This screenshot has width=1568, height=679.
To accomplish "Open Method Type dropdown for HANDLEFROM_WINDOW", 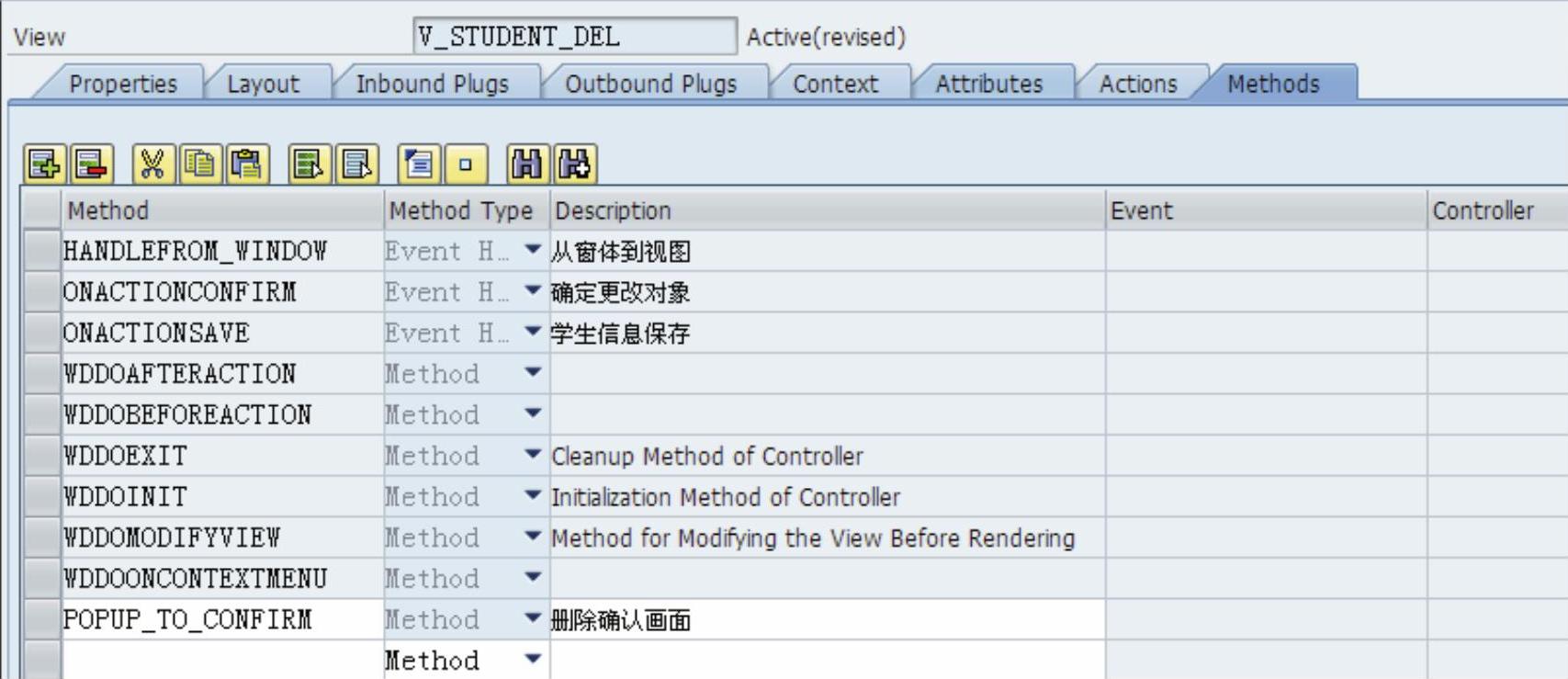I will [532, 250].
